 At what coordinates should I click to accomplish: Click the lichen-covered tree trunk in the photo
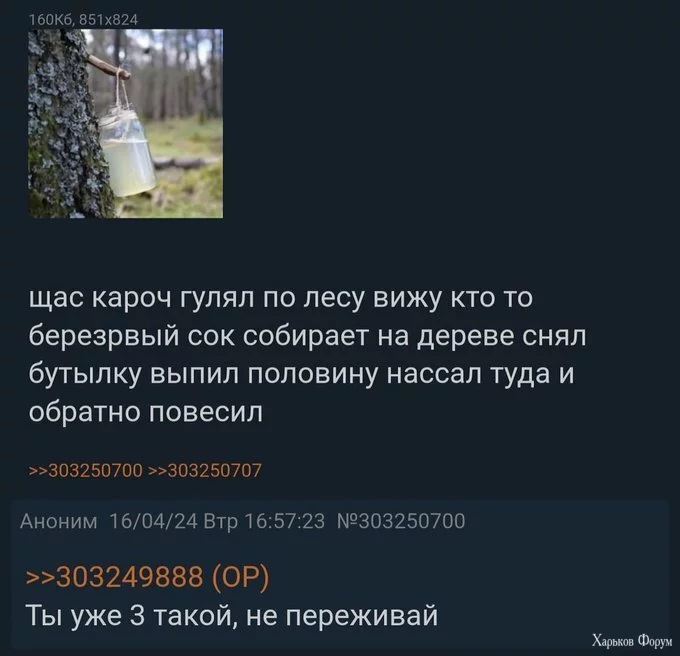[x=63, y=130]
